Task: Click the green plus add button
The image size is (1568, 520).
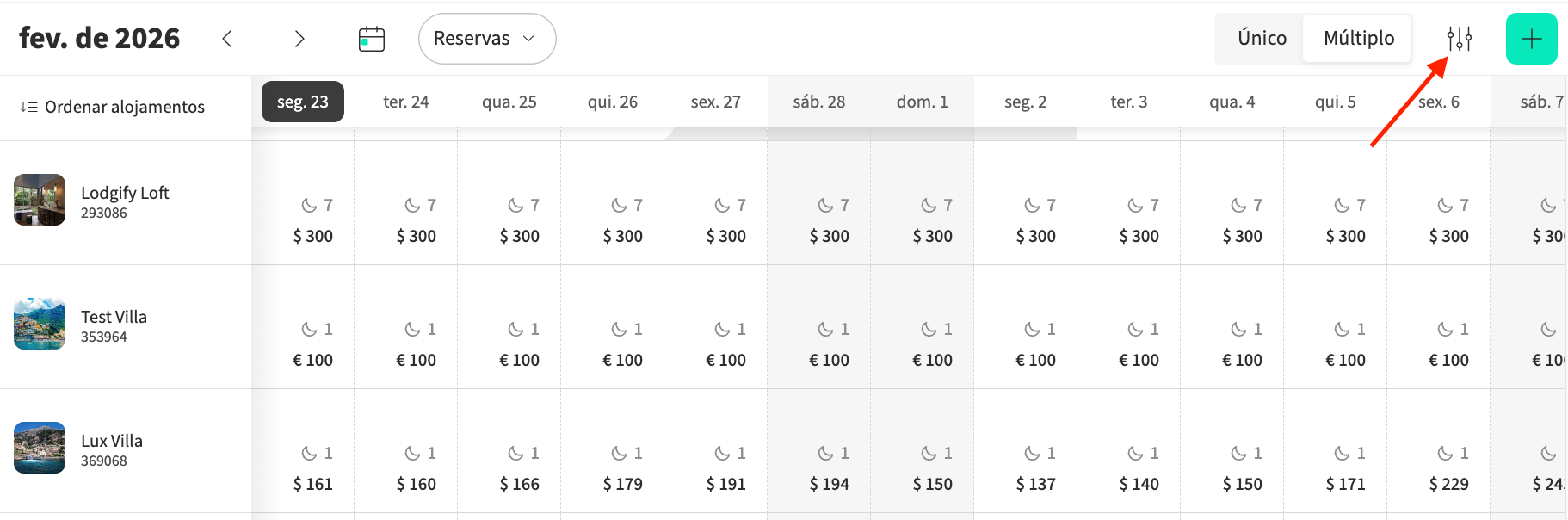Action: pyautogui.click(x=1531, y=39)
